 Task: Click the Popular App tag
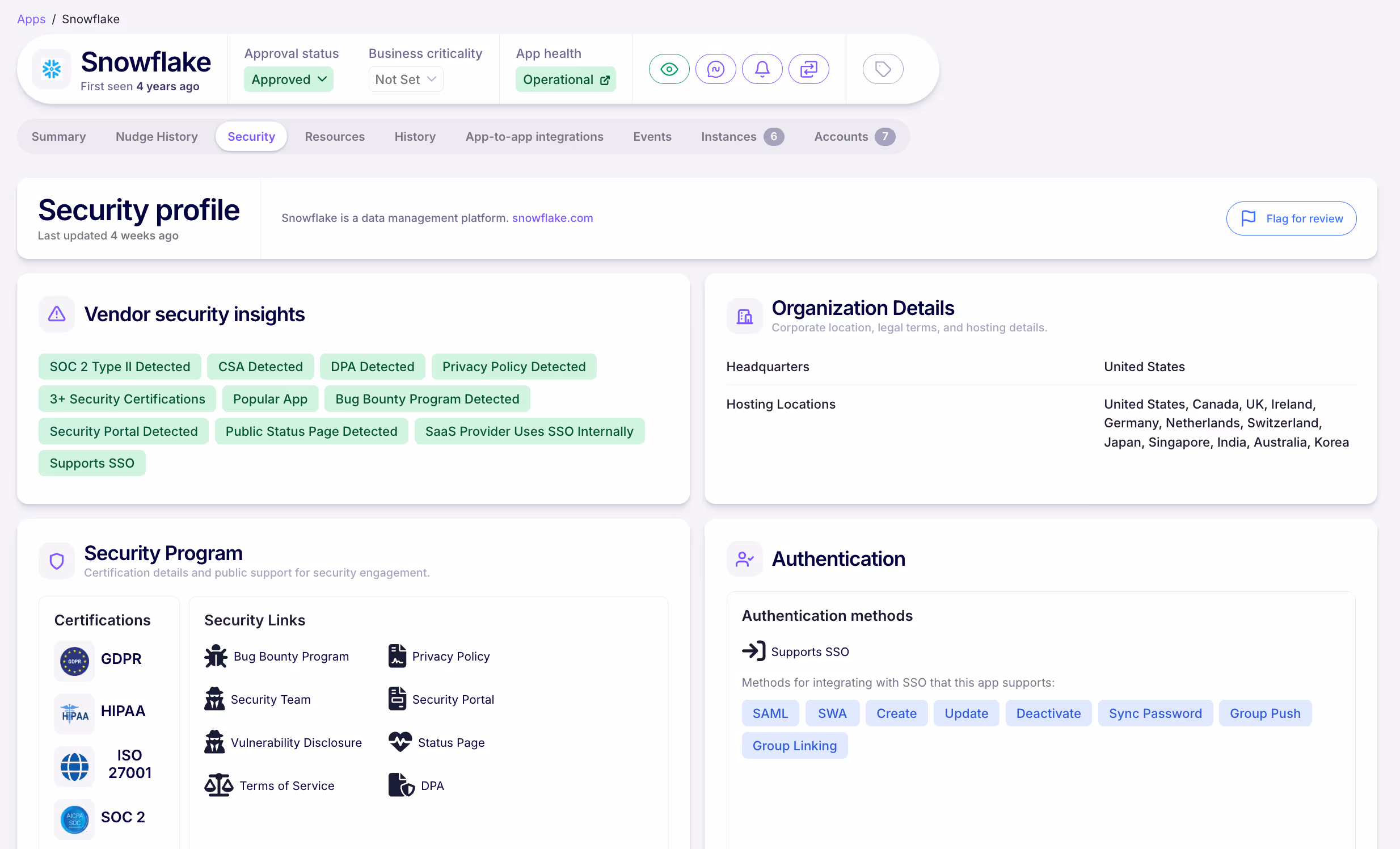[x=271, y=400]
